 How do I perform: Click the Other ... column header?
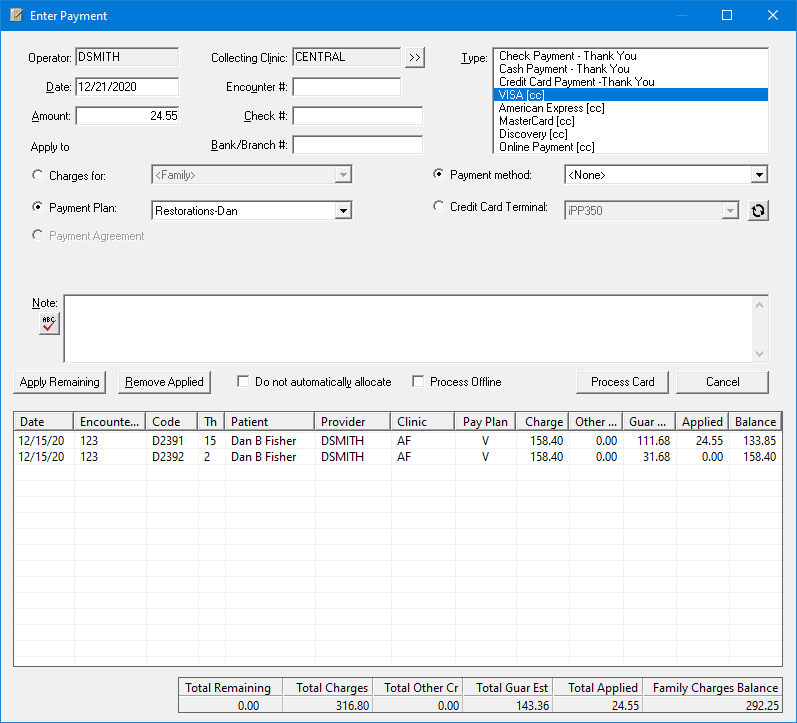click(596, 421)
